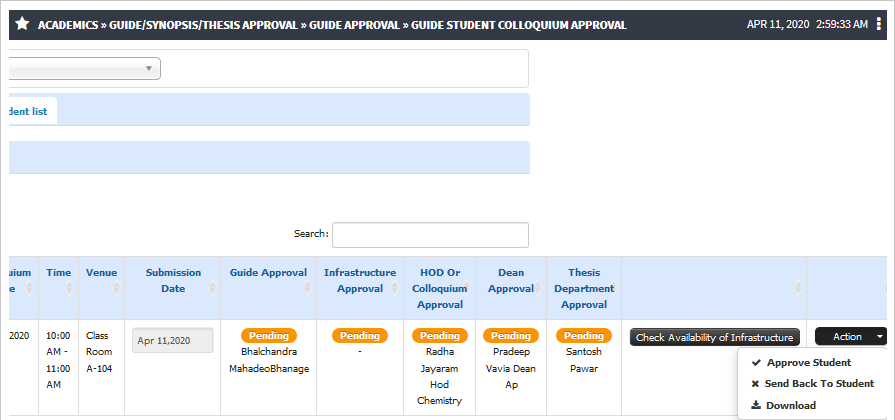Screen dimensions: 895x420
Task: Sort by Venue column arrows
Action: pyautogui.click(x=116, y=288)
